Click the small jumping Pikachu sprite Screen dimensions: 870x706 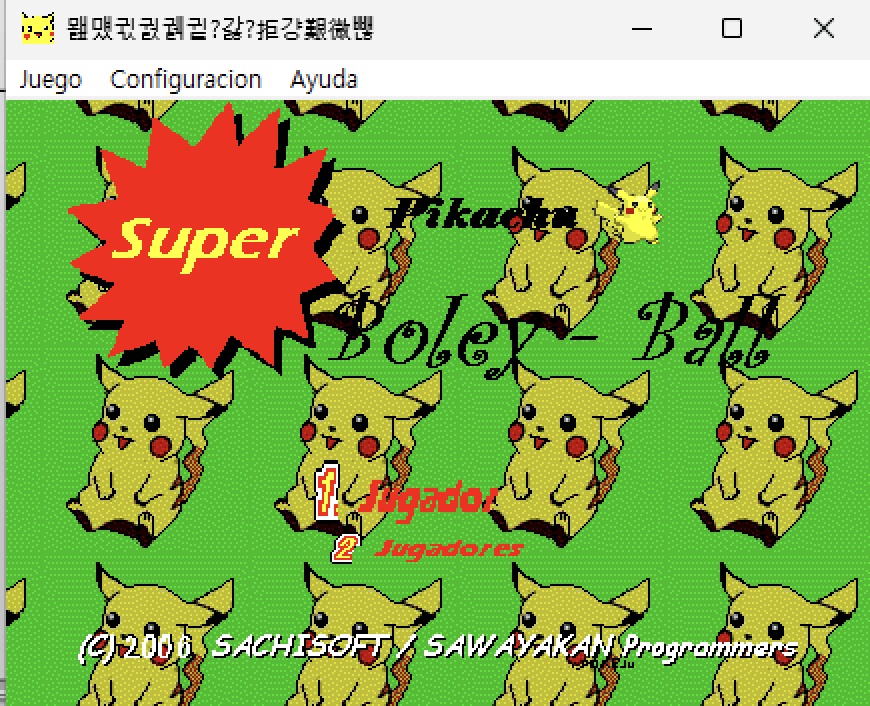[x=630, y=214]
